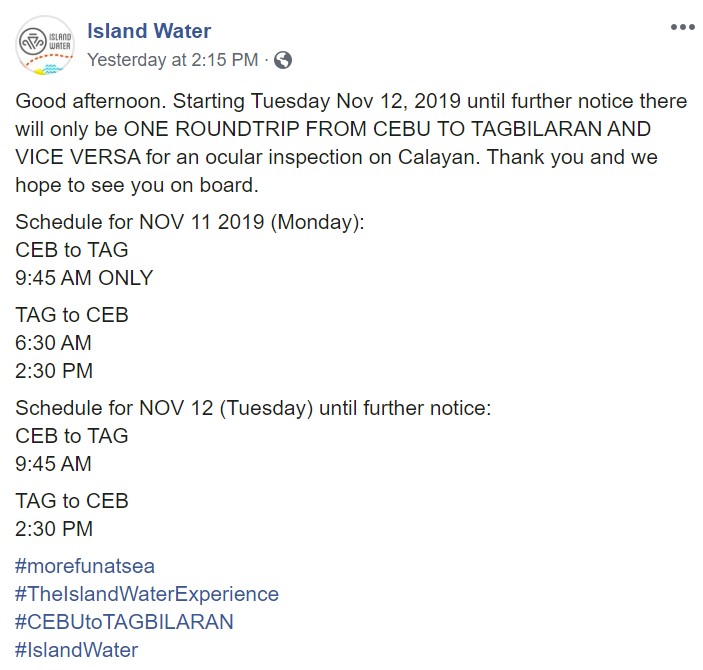Follow the #morefunatsea hashtag

[85, 566]
